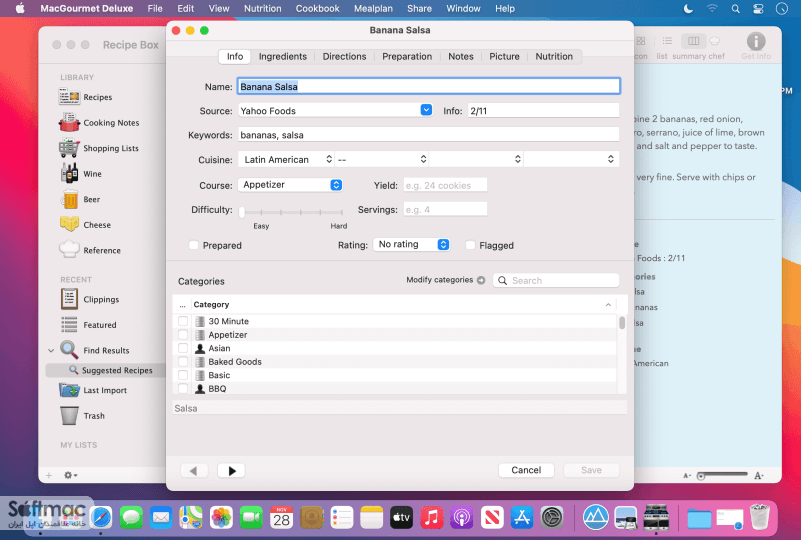Open the Rating dropdown
This screenshot has height=540, width=801.
point(411,244)
